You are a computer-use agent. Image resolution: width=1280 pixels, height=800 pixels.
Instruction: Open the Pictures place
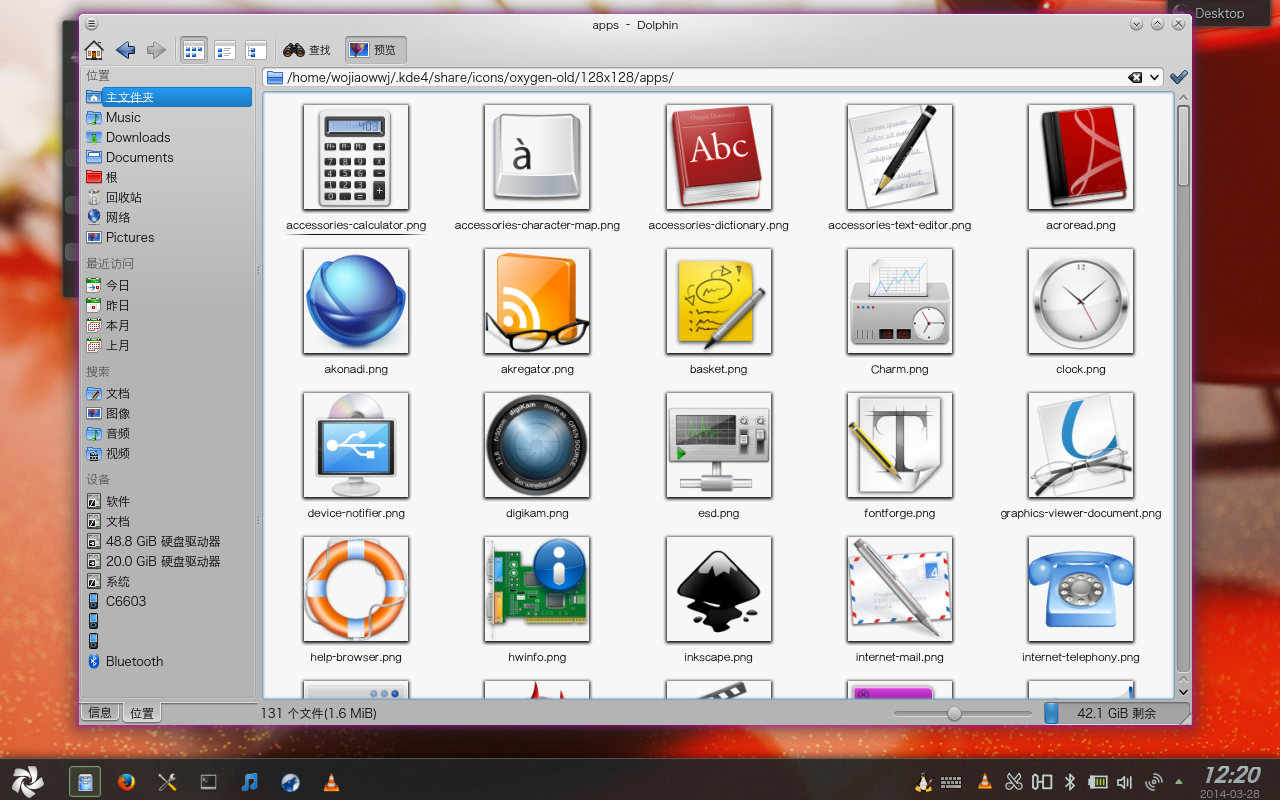[168, 237]
